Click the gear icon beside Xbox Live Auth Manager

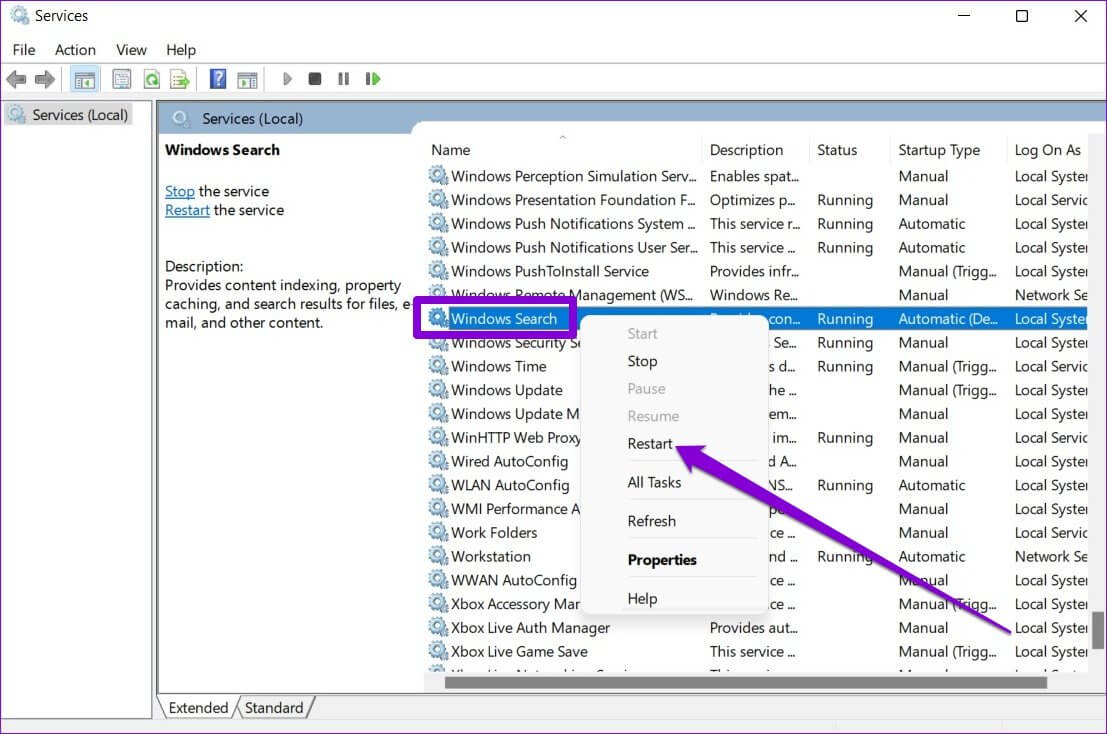pos(438,627)
